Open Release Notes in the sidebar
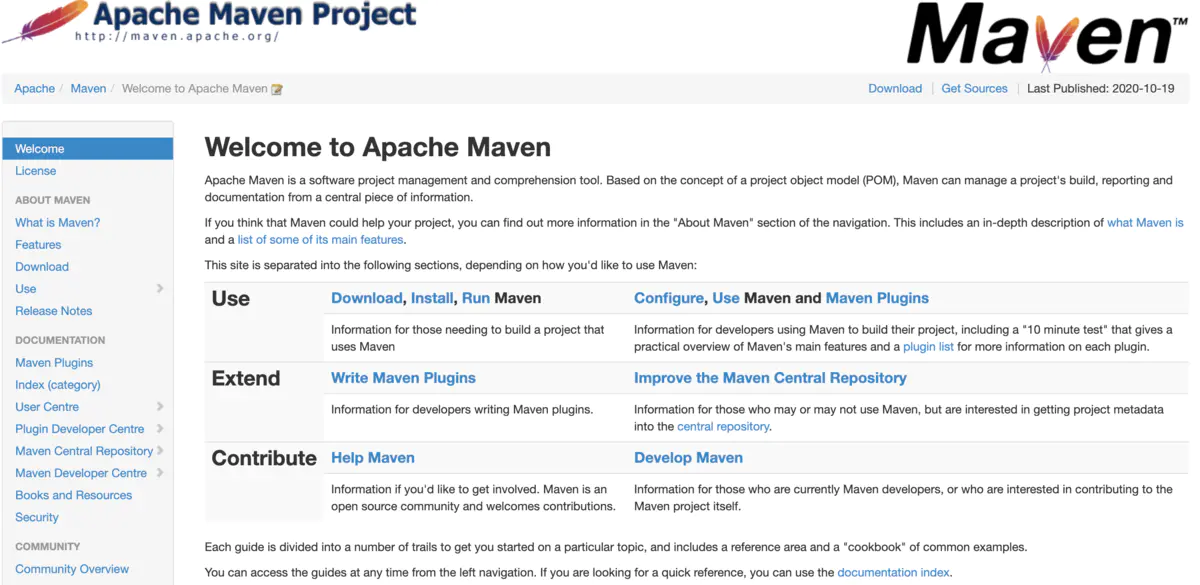The image size is (1200, 585). (54, 311)
